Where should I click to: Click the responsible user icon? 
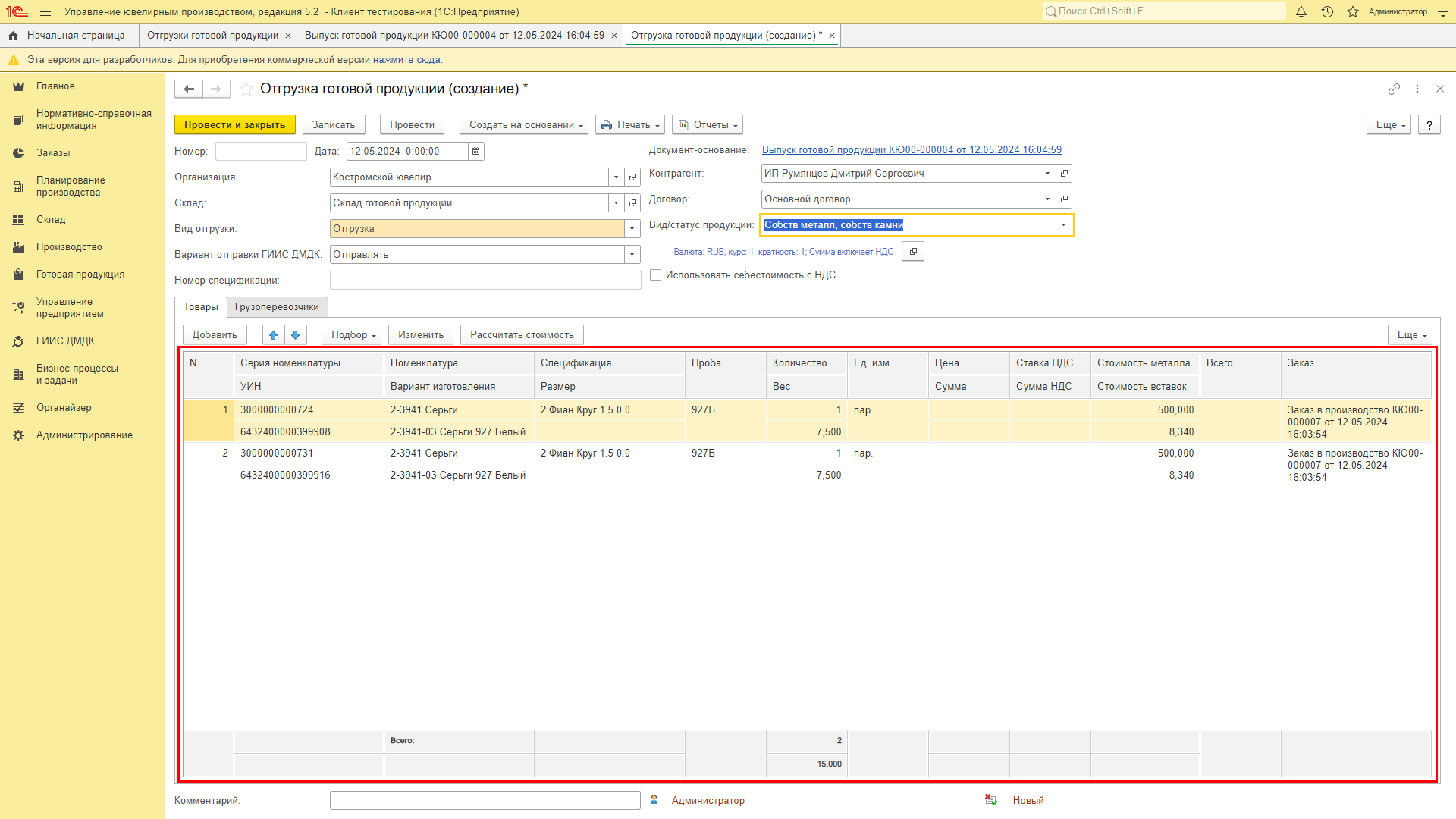pyautogui.click(x=654, y=800)
